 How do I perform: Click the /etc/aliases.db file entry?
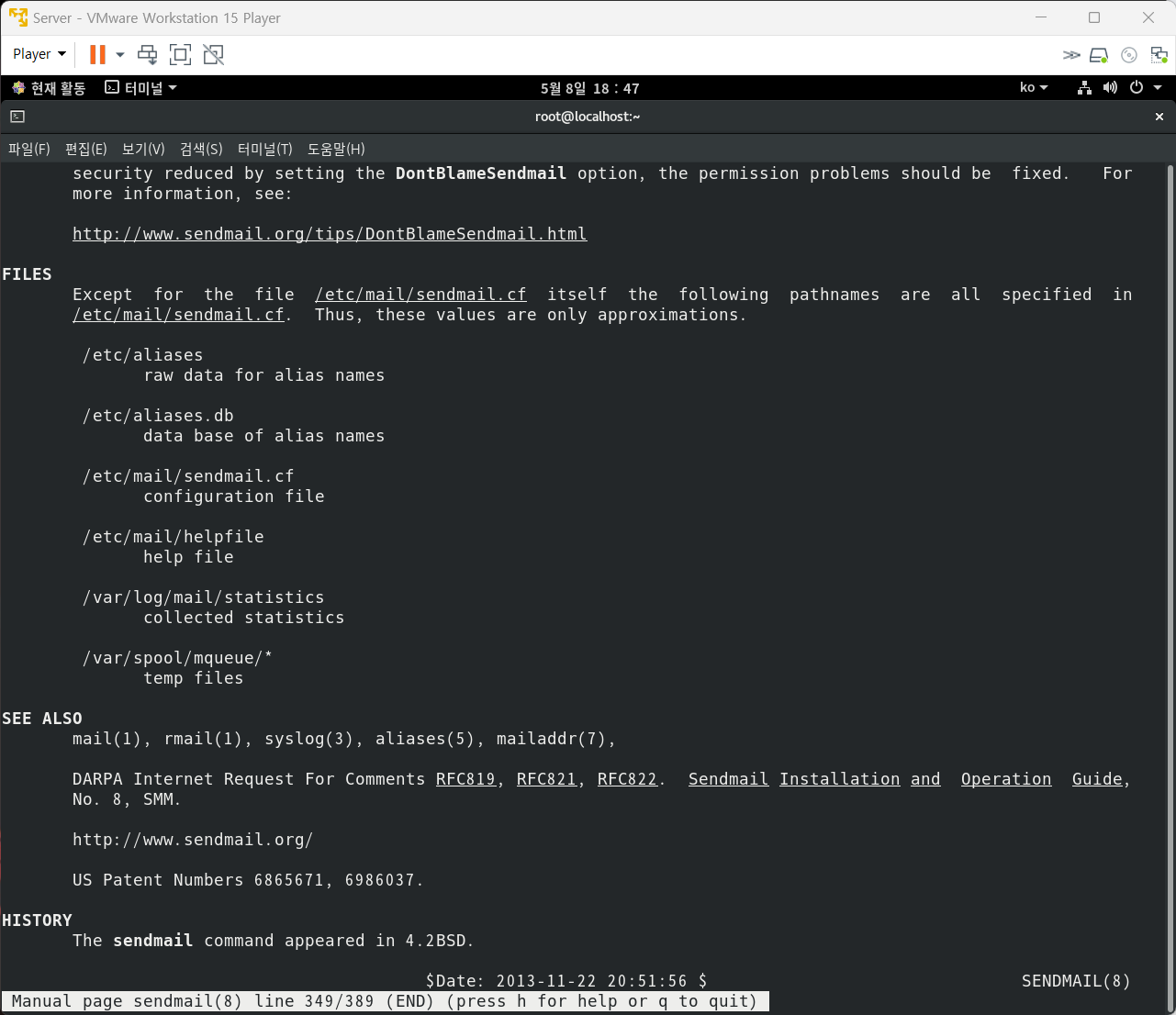click(158, 416)
